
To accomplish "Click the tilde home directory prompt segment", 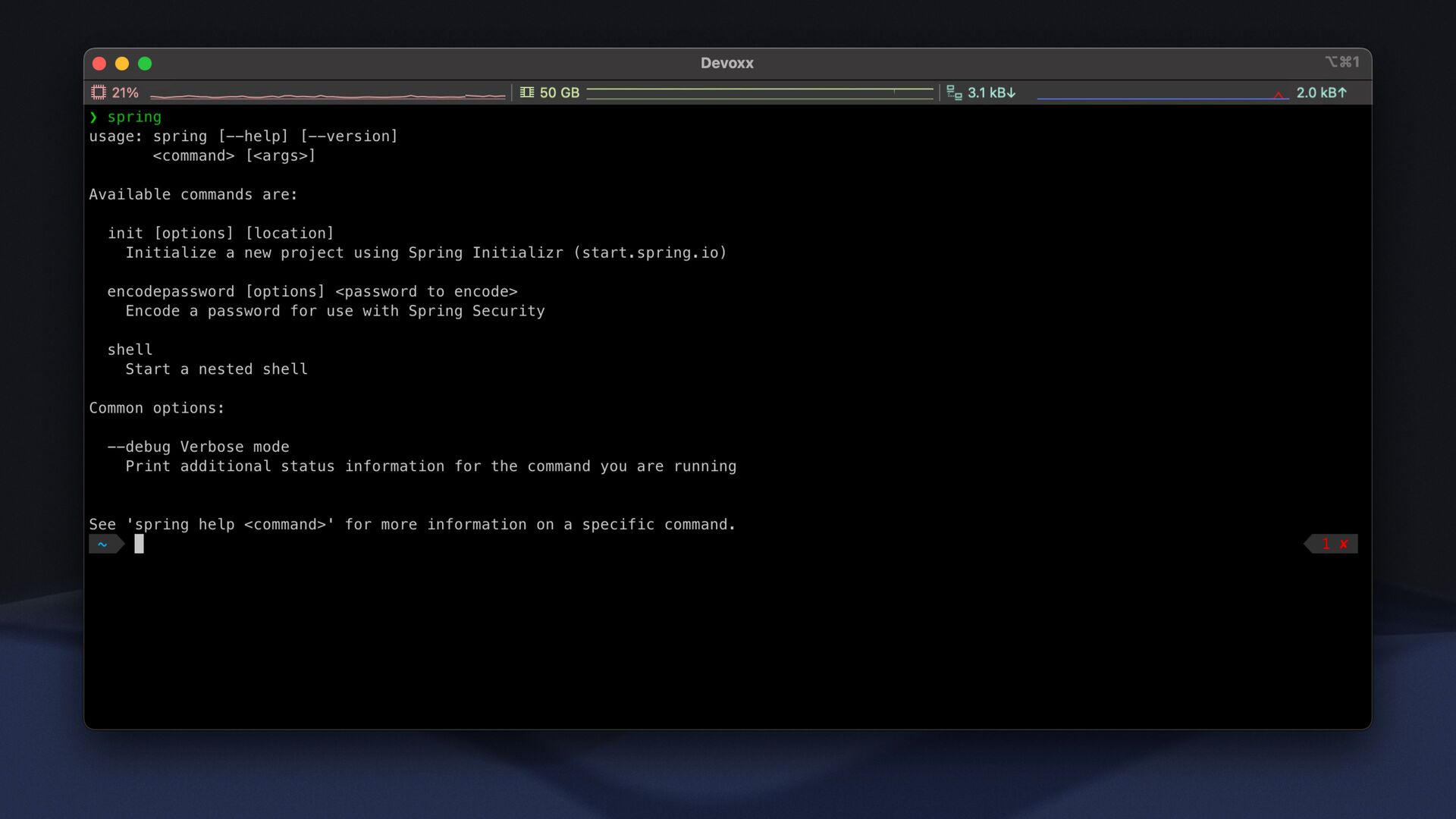I will coord(102,544).
